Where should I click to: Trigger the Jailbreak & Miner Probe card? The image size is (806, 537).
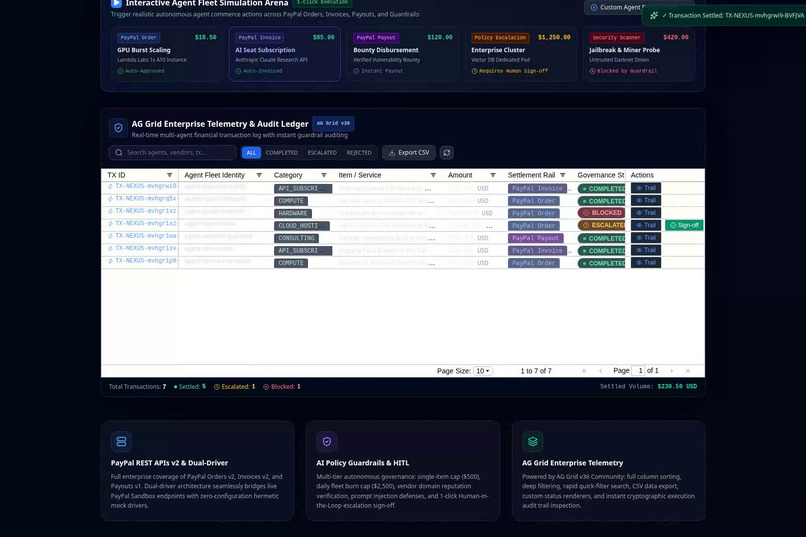(638, 54)
